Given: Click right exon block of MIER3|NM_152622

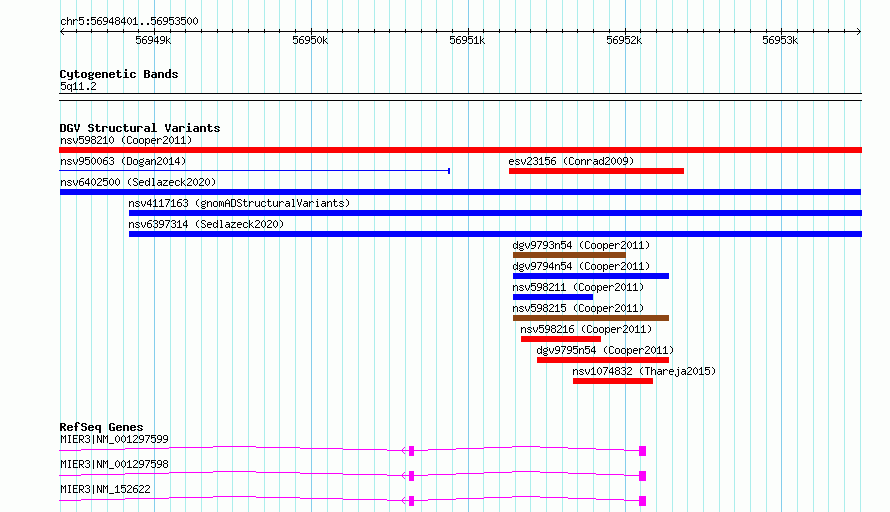Looking at the screenshot, I should point(643,501).
